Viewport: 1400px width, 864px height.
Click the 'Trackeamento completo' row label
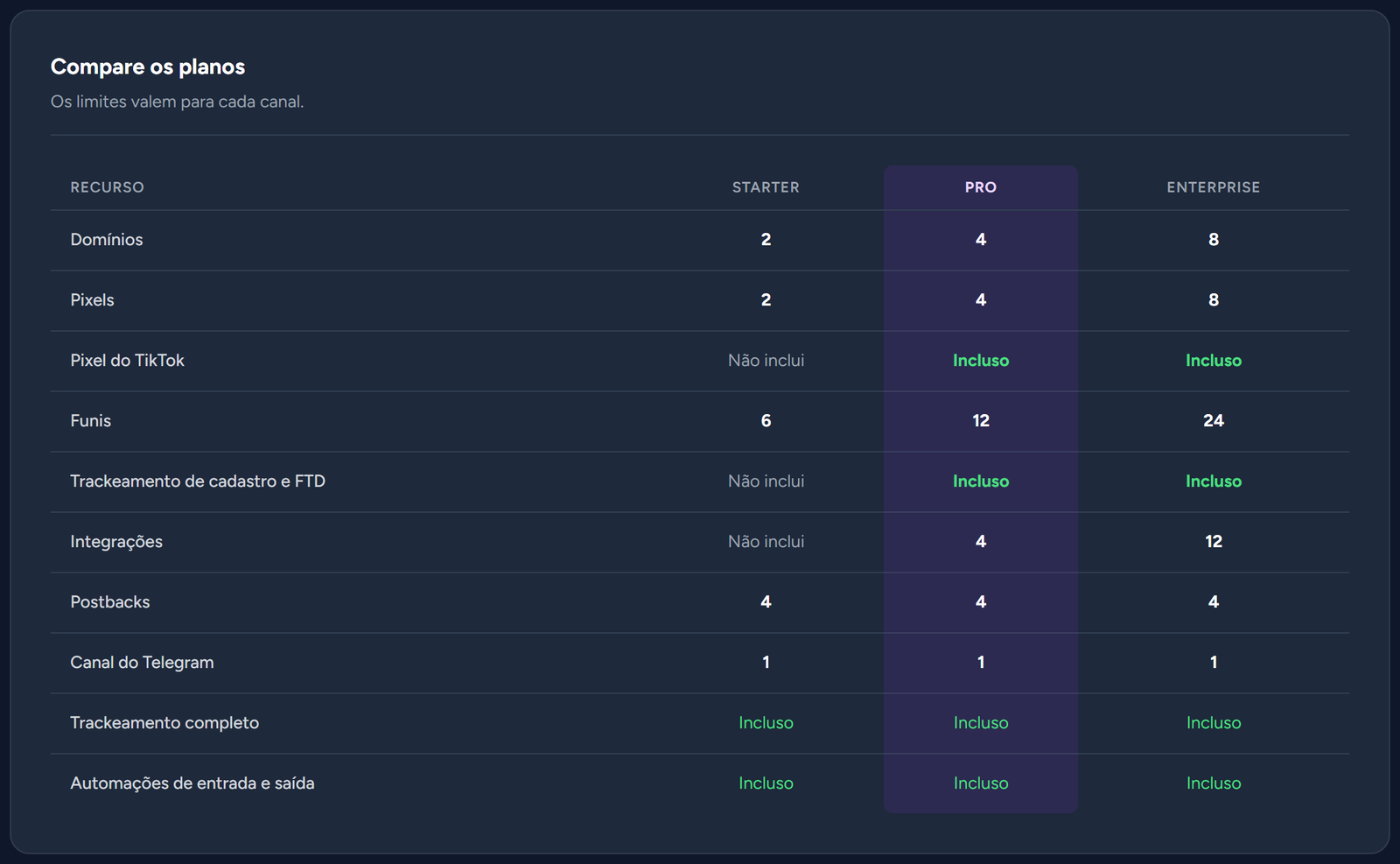point(164,722)
